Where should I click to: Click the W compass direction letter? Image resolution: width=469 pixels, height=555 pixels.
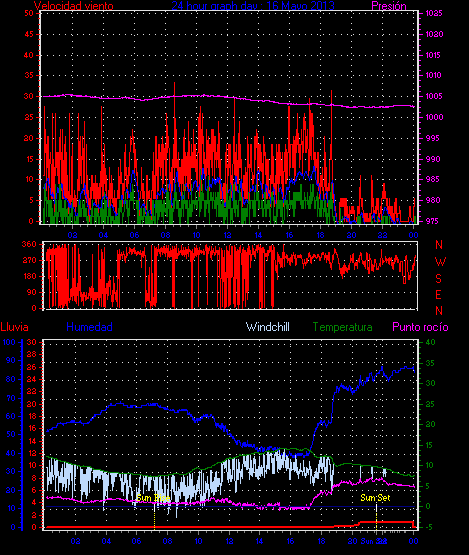pyautogui.click(x=440, y=262)
